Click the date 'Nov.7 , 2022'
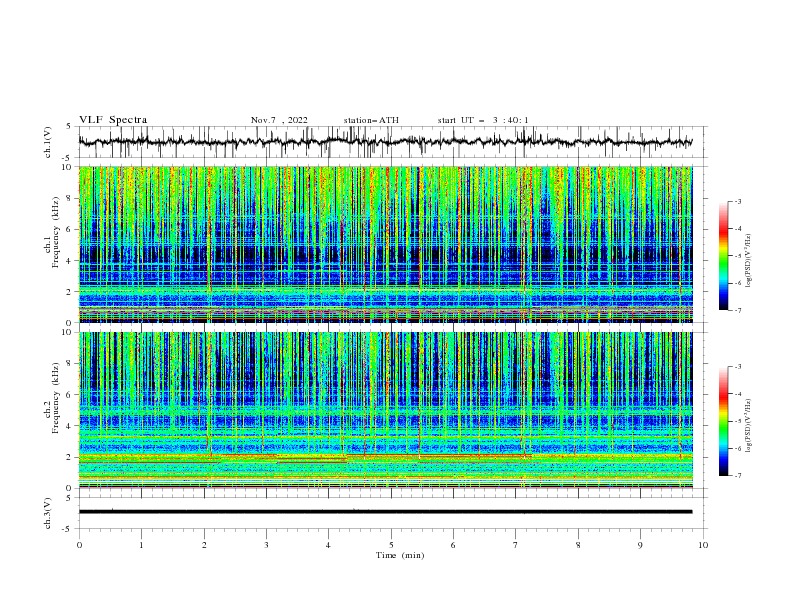The height and width of the screenshot is (612, 792). coord(279,120)
